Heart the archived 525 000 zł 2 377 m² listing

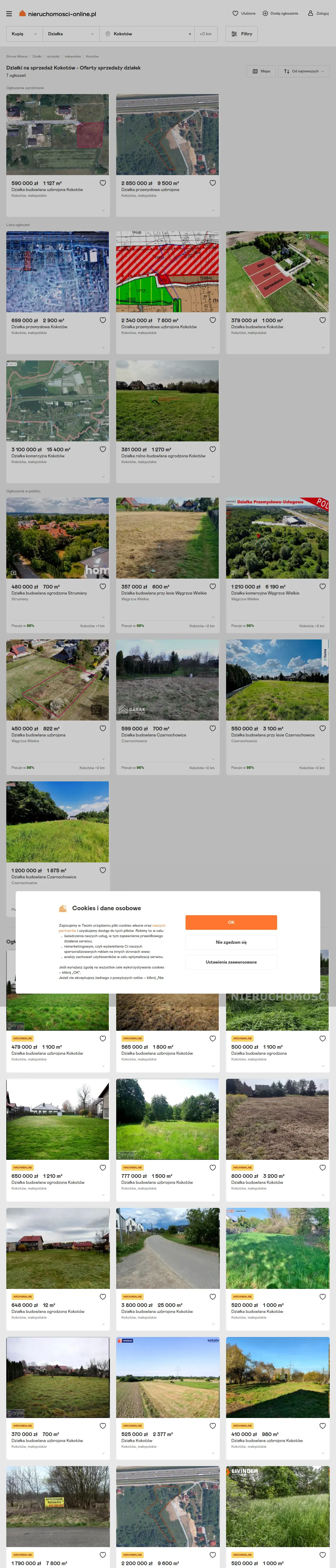[212, 1426]
